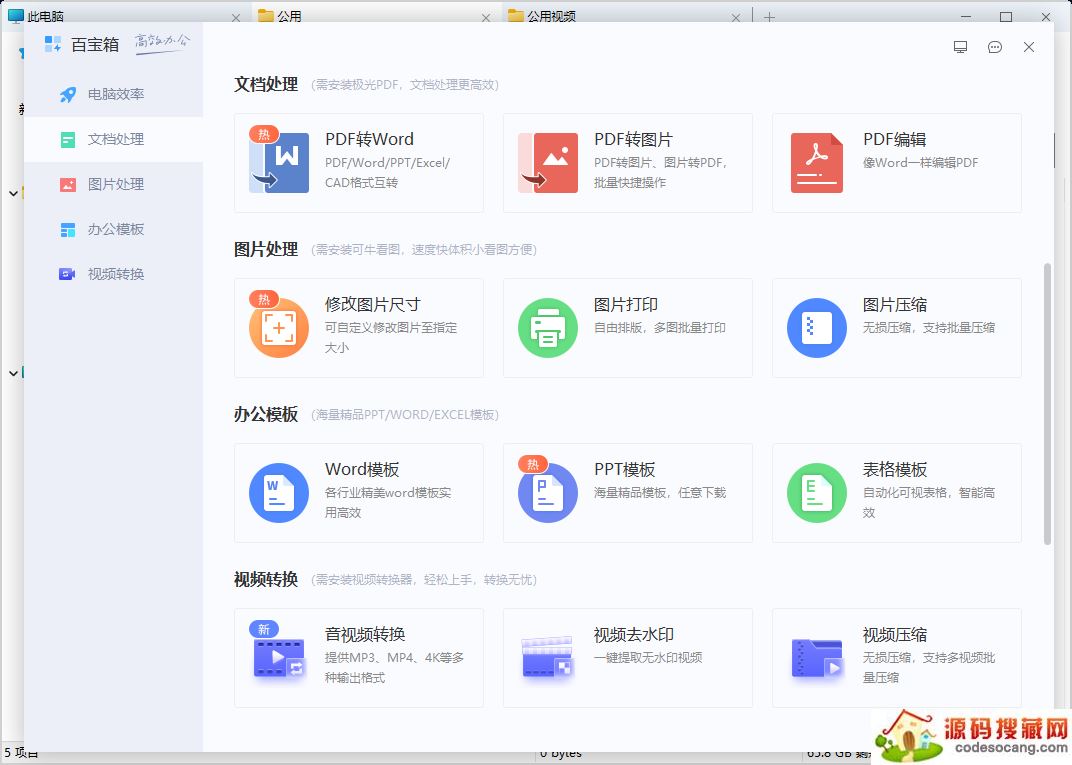Image resolution: width=1072 pixels, height=765 pixels.
Task: Open the 图片压缩 compression tool
Action: coord(895,328)
